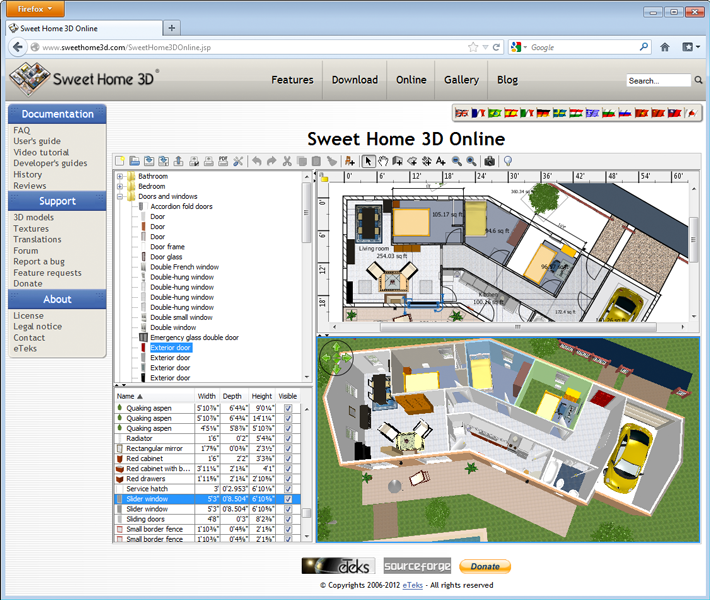710x600 pixels.
Task: Activate the Pan hand tool
Action: pos(383,161)
